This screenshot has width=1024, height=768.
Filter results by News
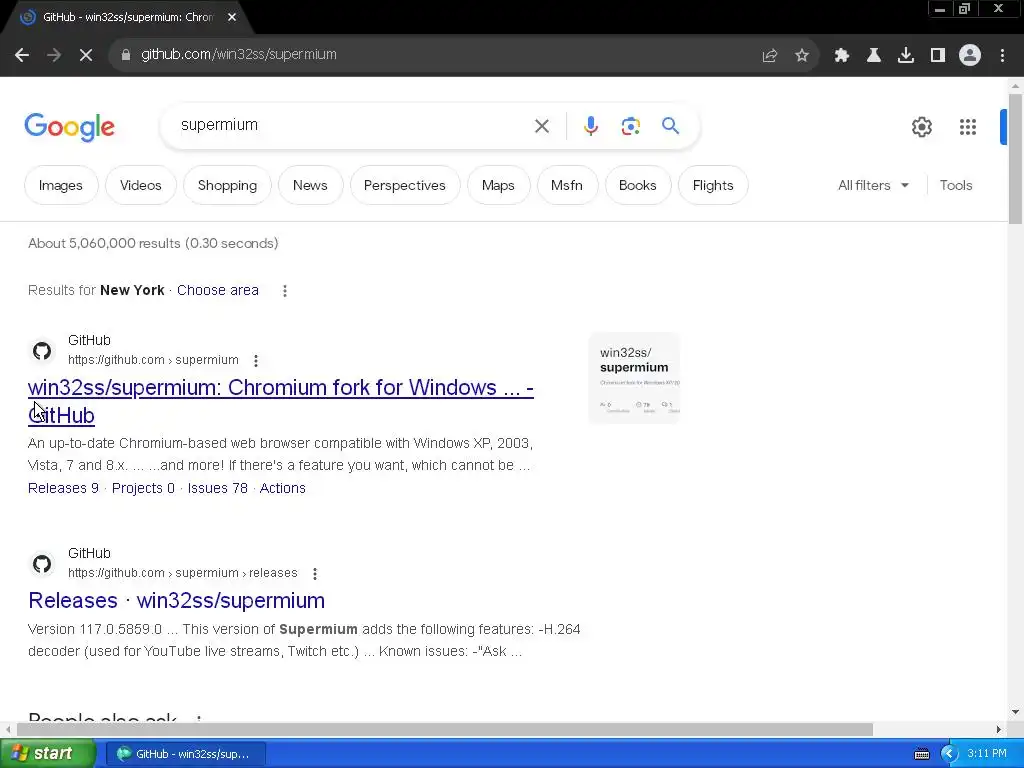(x=310, y=185)
